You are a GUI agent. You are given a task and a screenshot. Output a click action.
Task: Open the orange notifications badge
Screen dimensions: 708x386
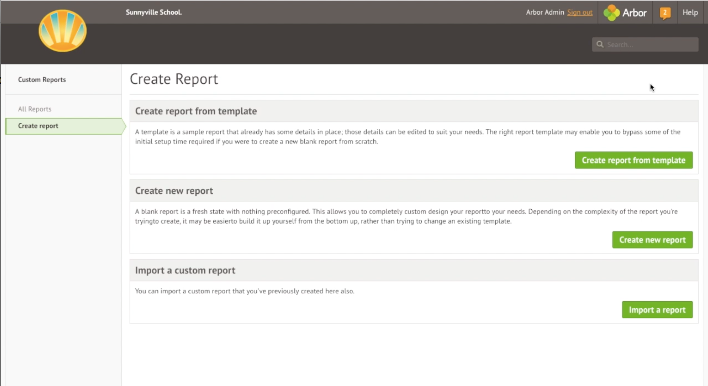coord(665,13)
